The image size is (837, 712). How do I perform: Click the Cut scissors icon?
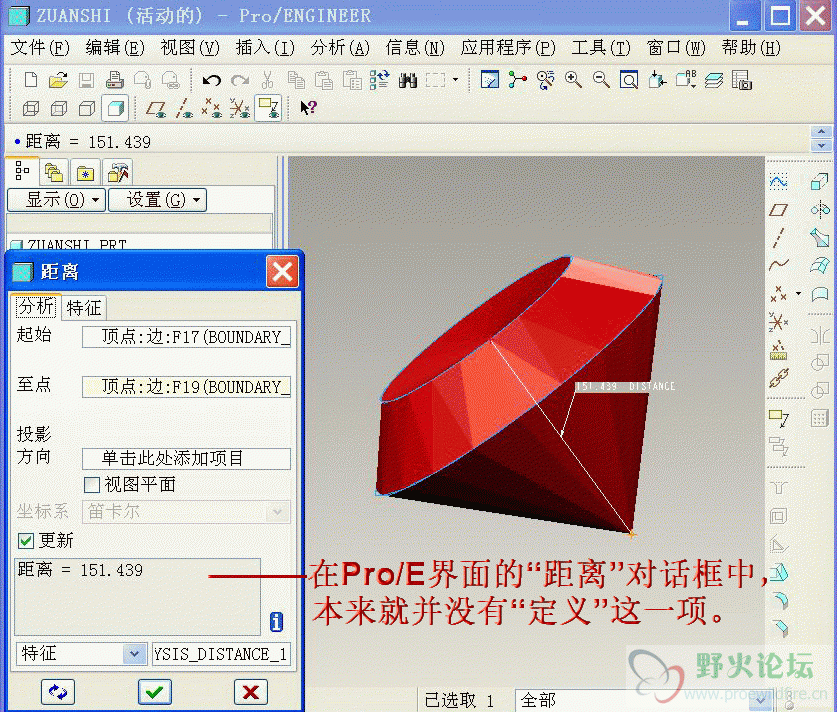[267, 80]
